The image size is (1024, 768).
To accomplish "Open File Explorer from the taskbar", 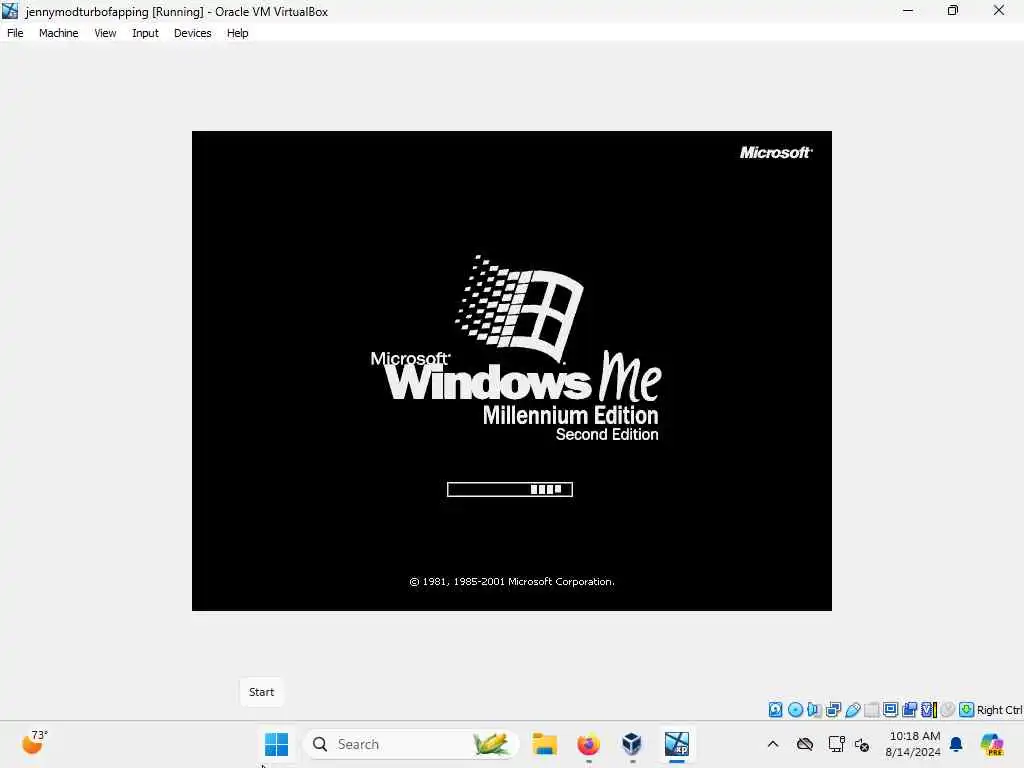I will (544, 744).
